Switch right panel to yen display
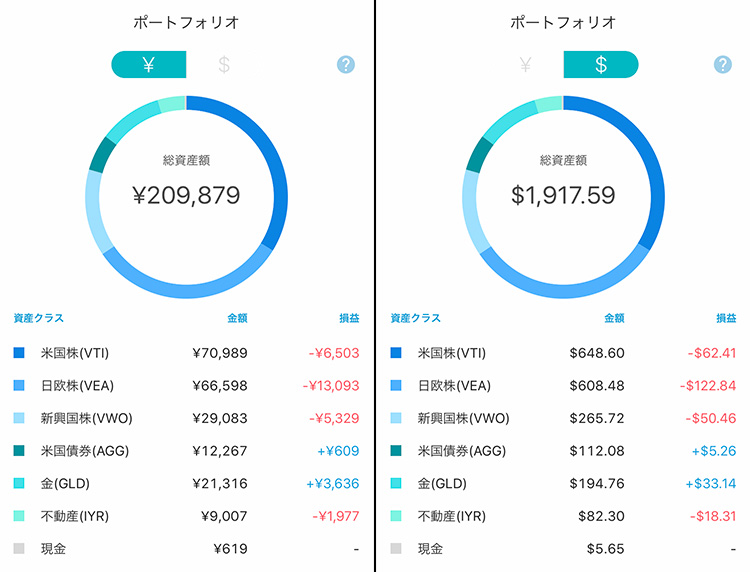The height and width of the screenshot is (572, 750). pos(526,65)
